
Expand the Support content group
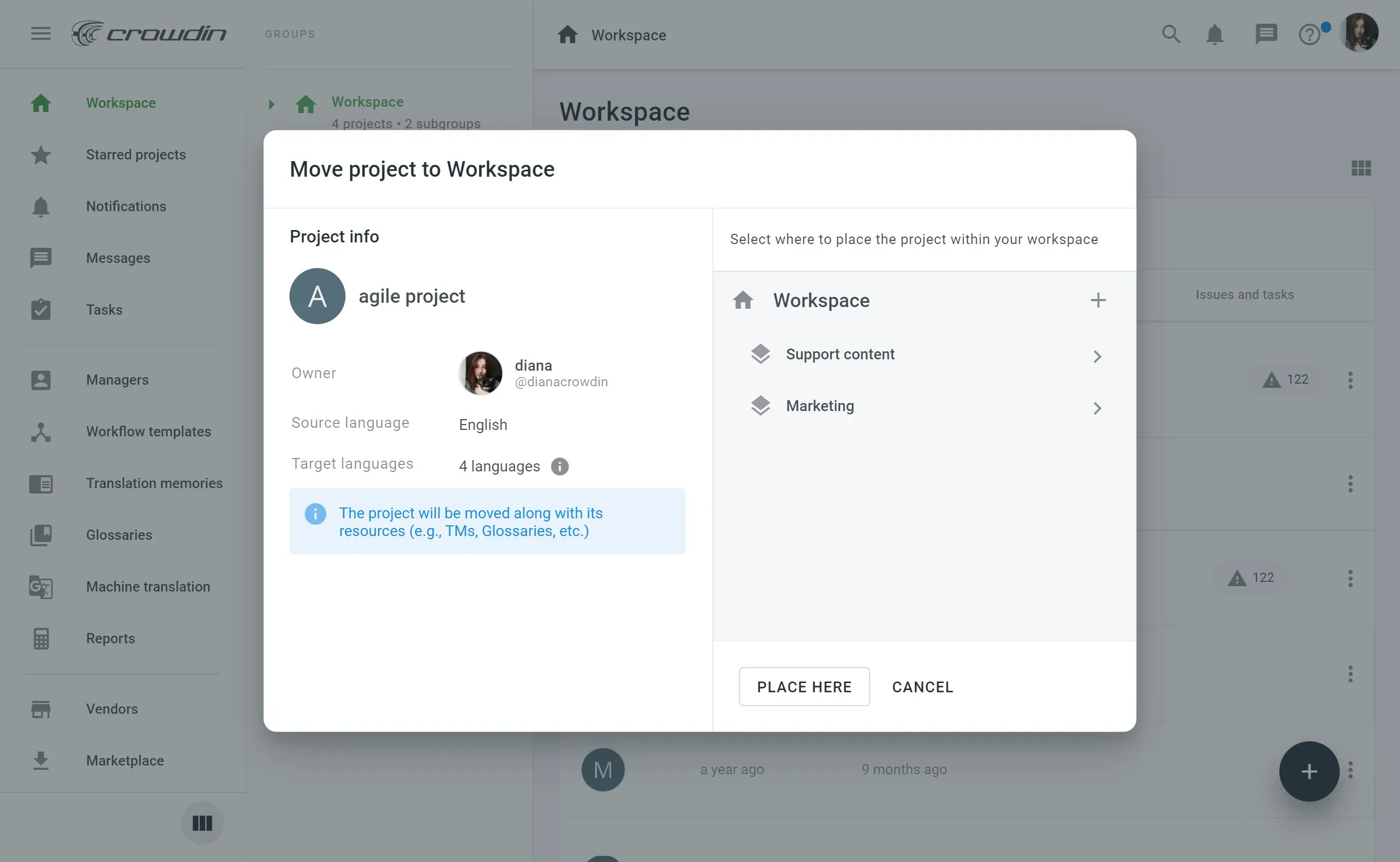pos(1097,356)
